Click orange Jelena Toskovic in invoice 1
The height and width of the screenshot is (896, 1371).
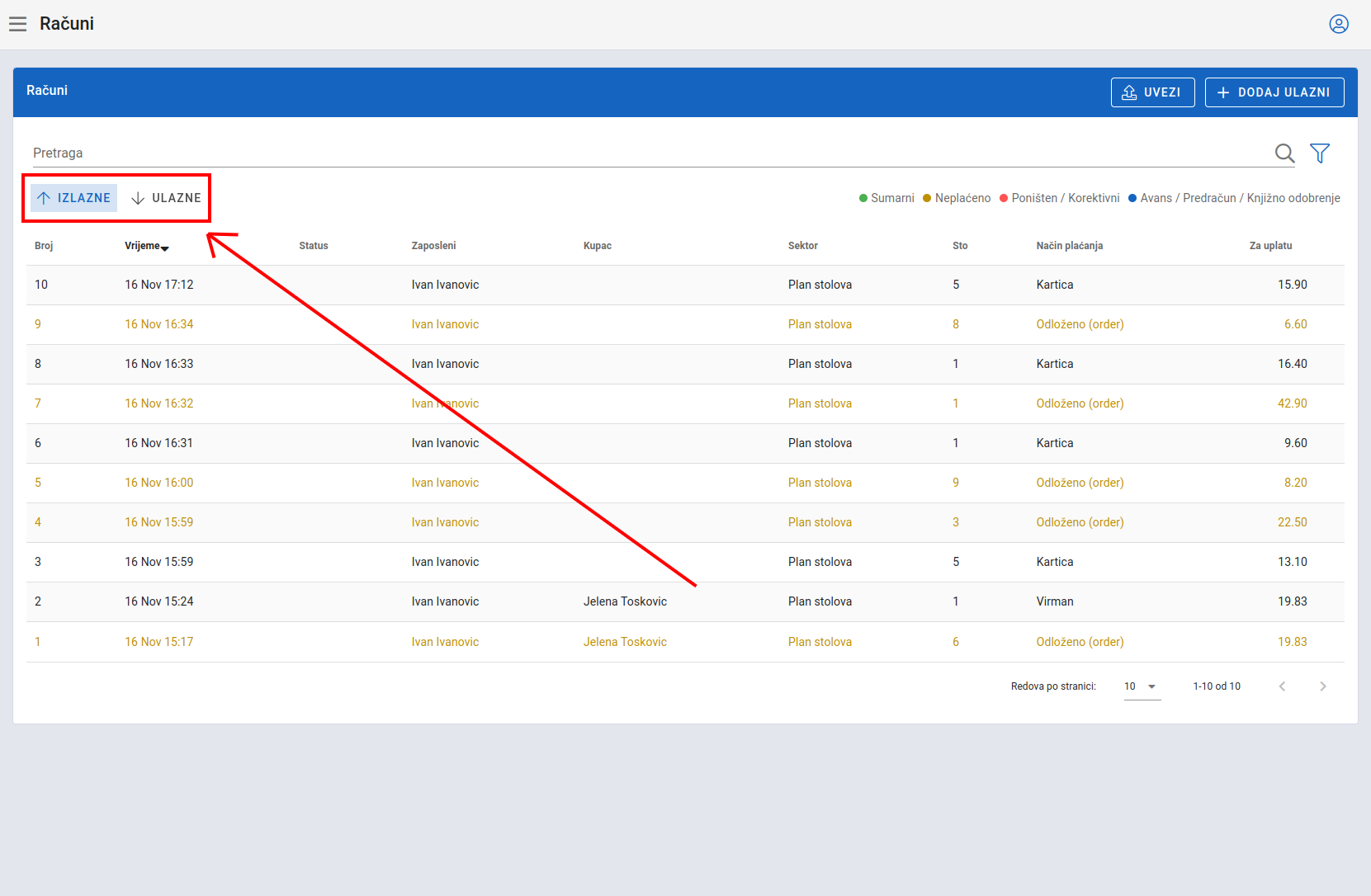pos(625,642)
